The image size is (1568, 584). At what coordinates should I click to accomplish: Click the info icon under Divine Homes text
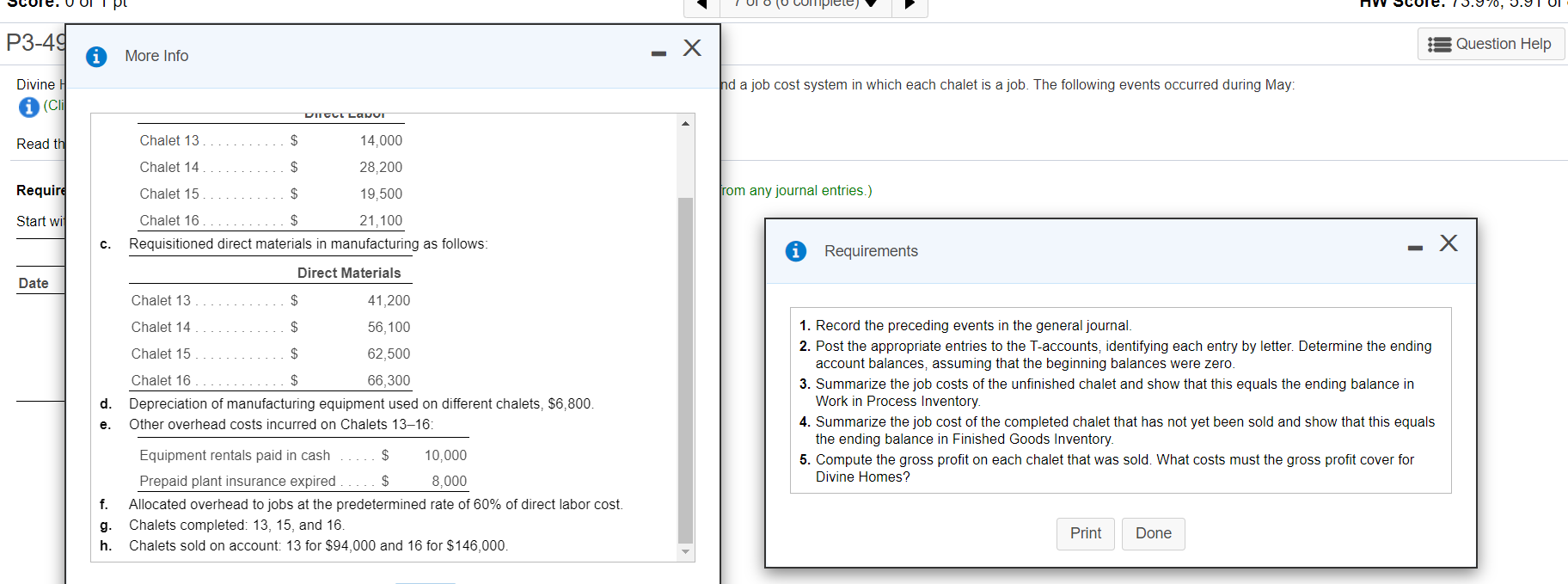point(29,107)
